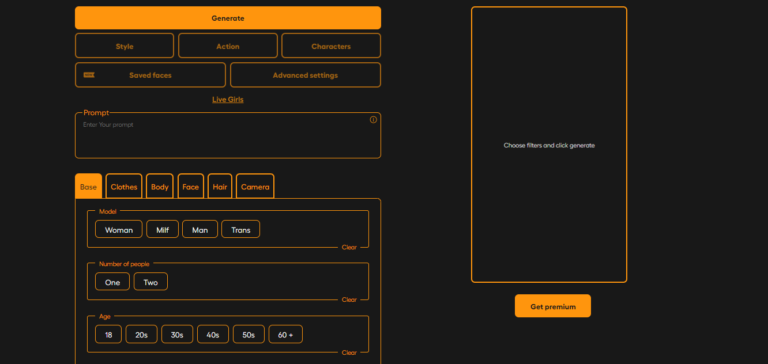Switch to the Camera tab

click(255, 186)
